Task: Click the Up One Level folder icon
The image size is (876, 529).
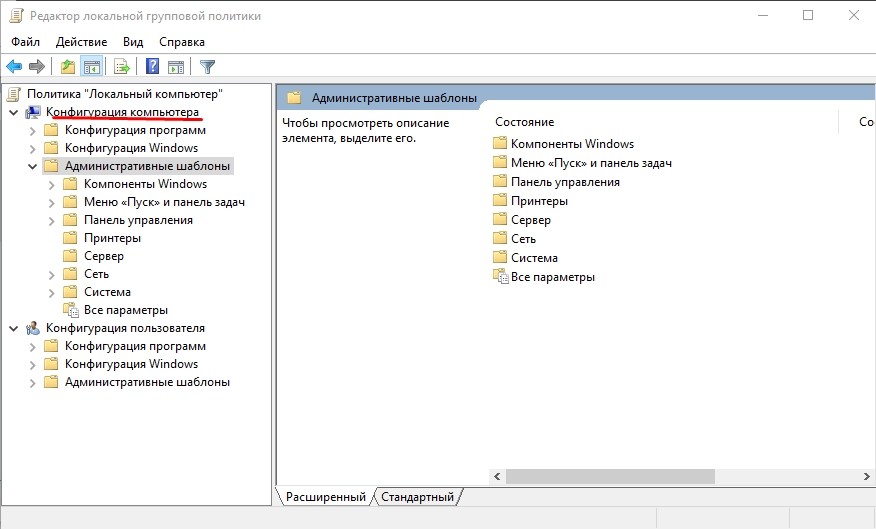Action: [68, 67]
